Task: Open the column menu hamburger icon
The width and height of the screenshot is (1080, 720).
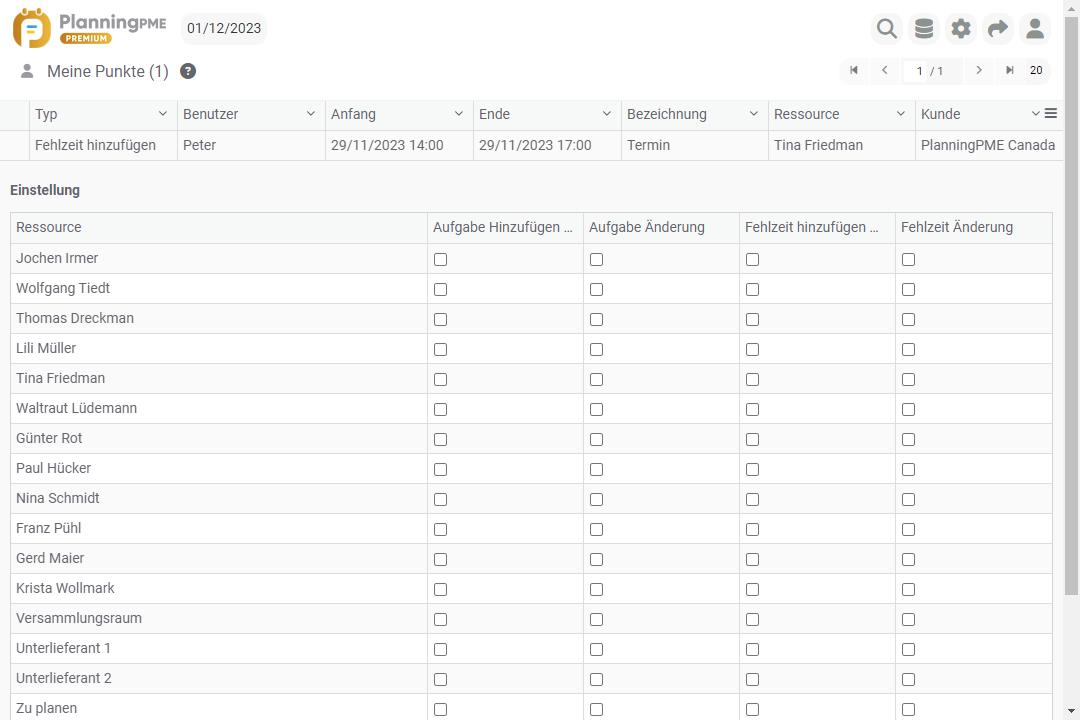Action: 1051,114
